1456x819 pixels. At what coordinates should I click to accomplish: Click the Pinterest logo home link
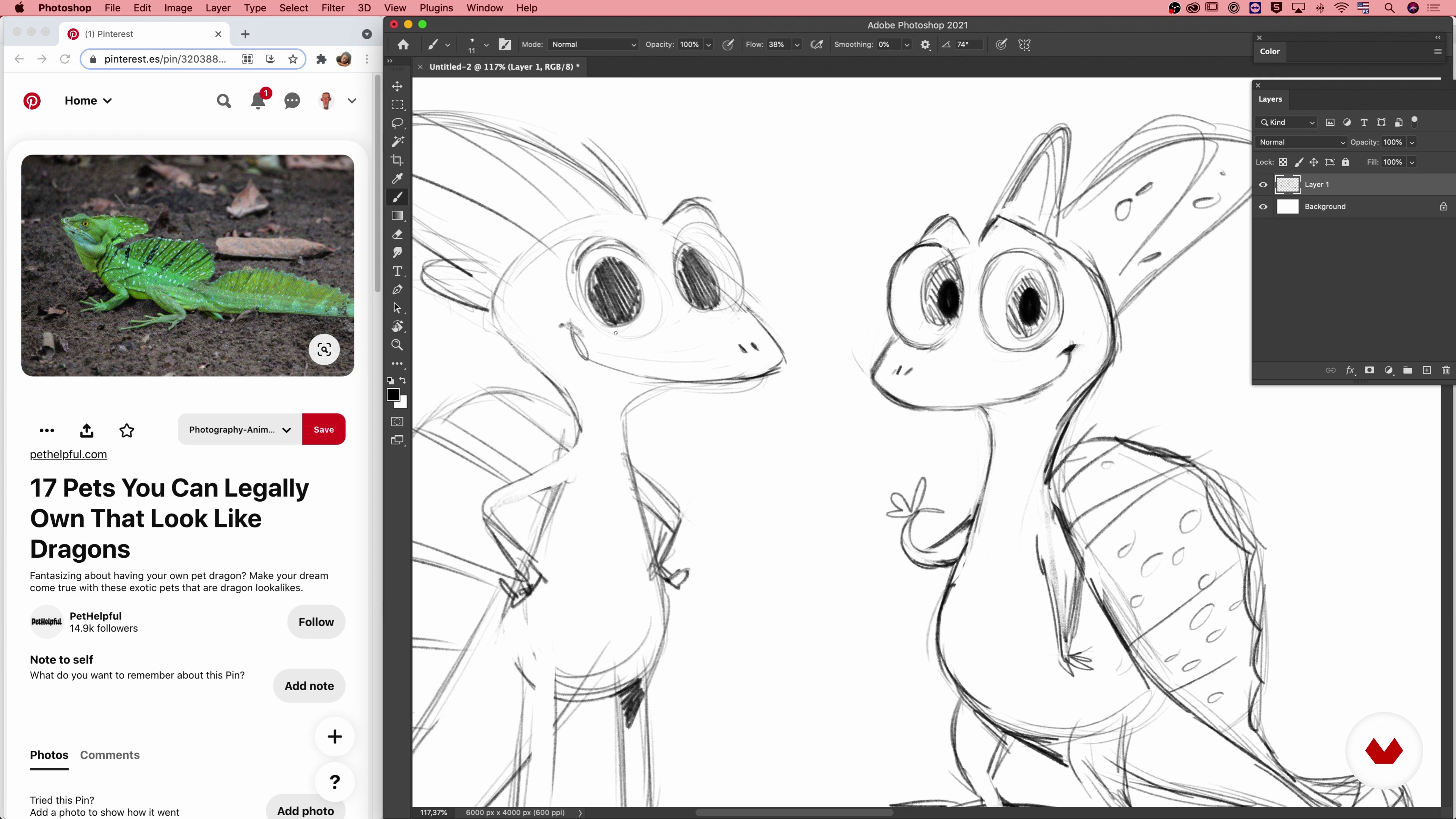[31, 100]
